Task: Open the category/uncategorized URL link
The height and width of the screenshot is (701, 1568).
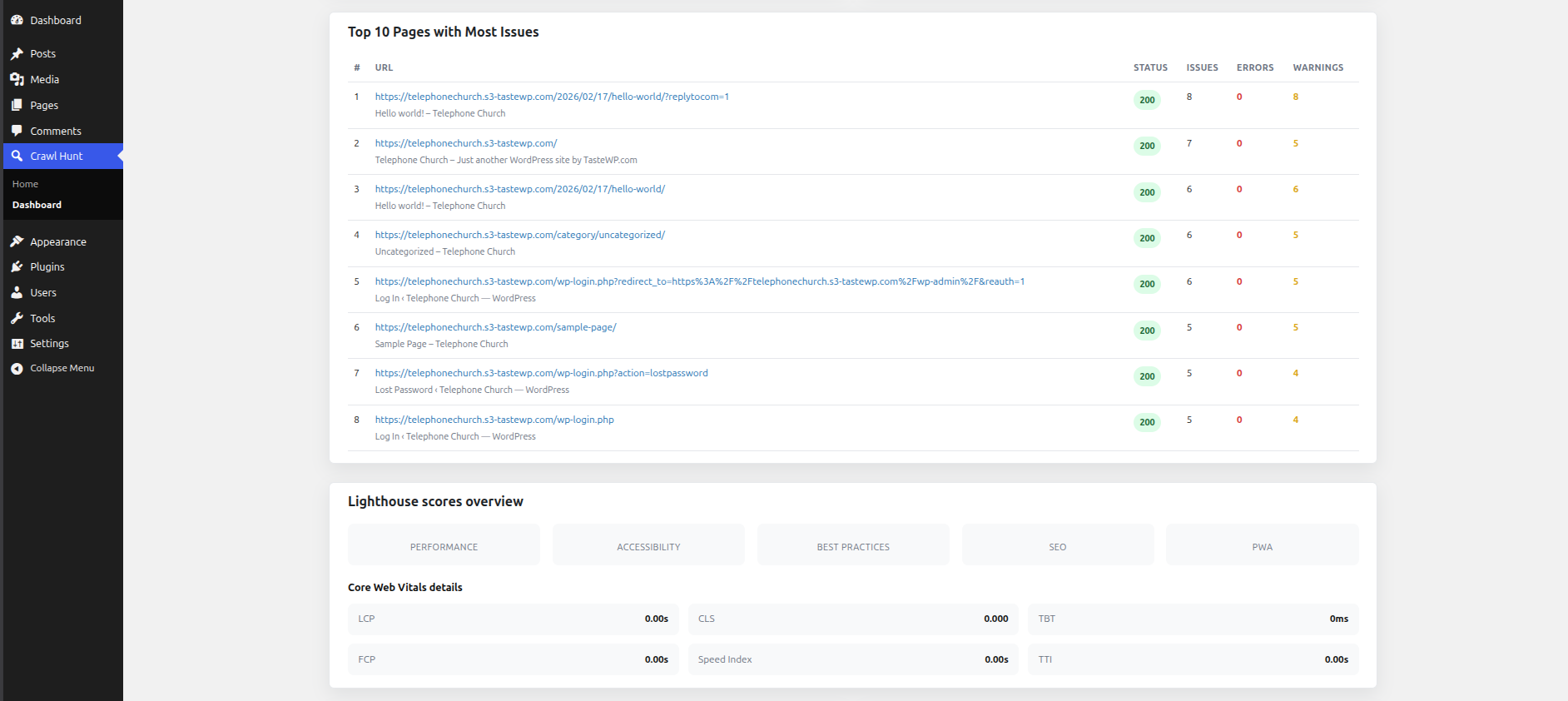Action: tap(520, 235)
